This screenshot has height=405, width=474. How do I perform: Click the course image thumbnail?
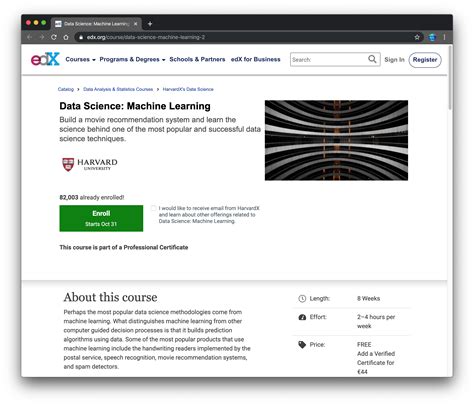pyautogui.click(x=336, y=140)
